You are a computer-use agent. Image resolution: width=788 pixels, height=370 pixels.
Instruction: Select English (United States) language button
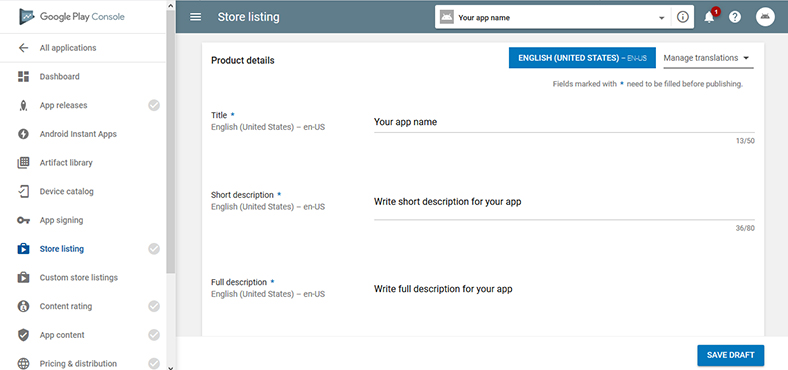tap(582, 58)
